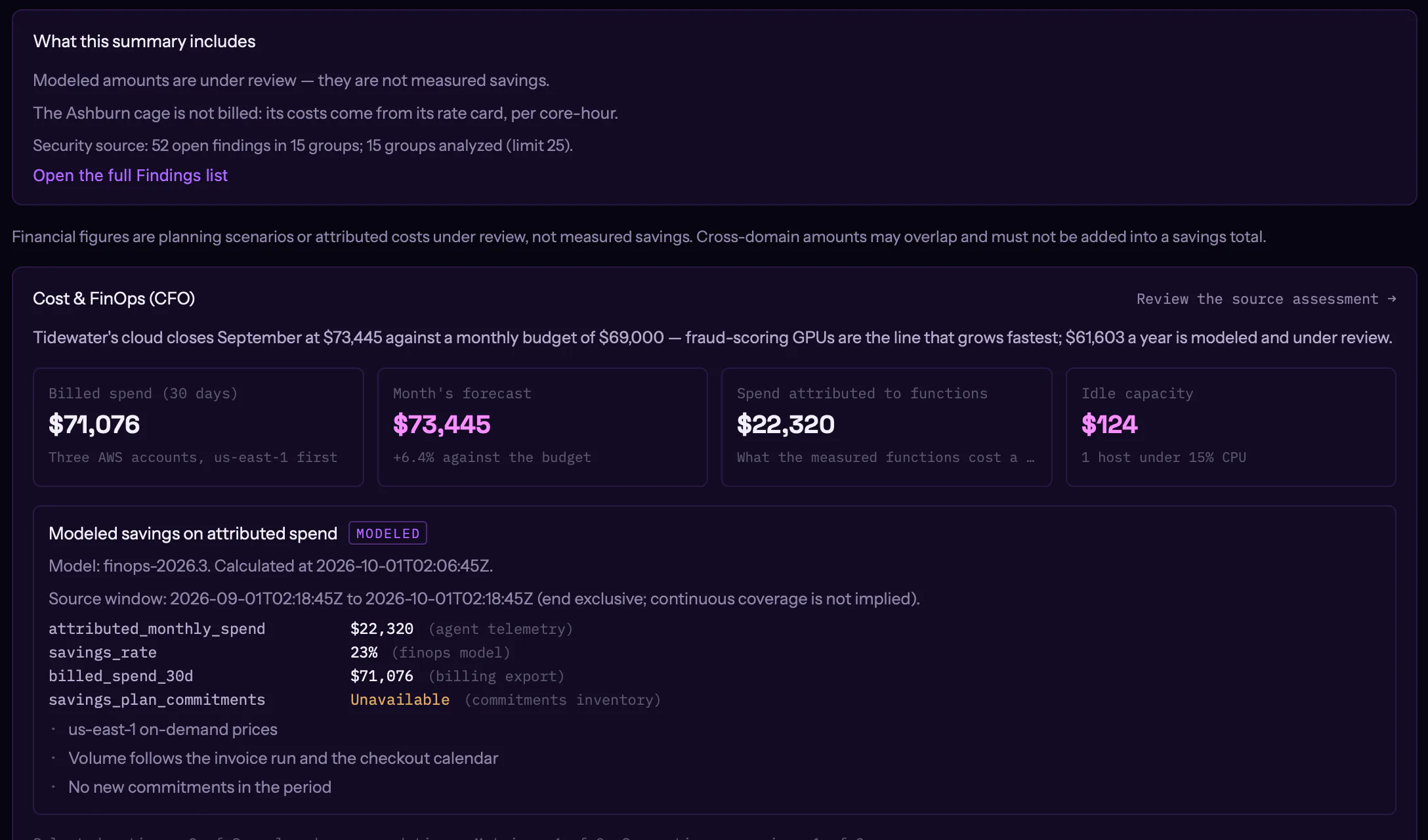Click 'us-east-1 on-demand prices' bullet
Screen dimensions: 1428x840
(x=173, y=729)
